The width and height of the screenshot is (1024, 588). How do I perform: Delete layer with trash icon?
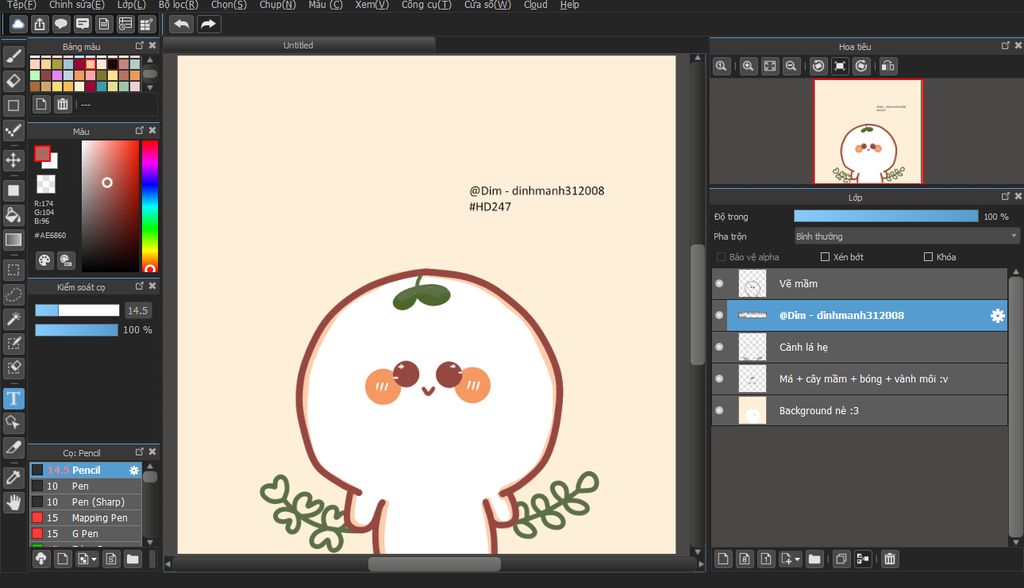point(889,559)
